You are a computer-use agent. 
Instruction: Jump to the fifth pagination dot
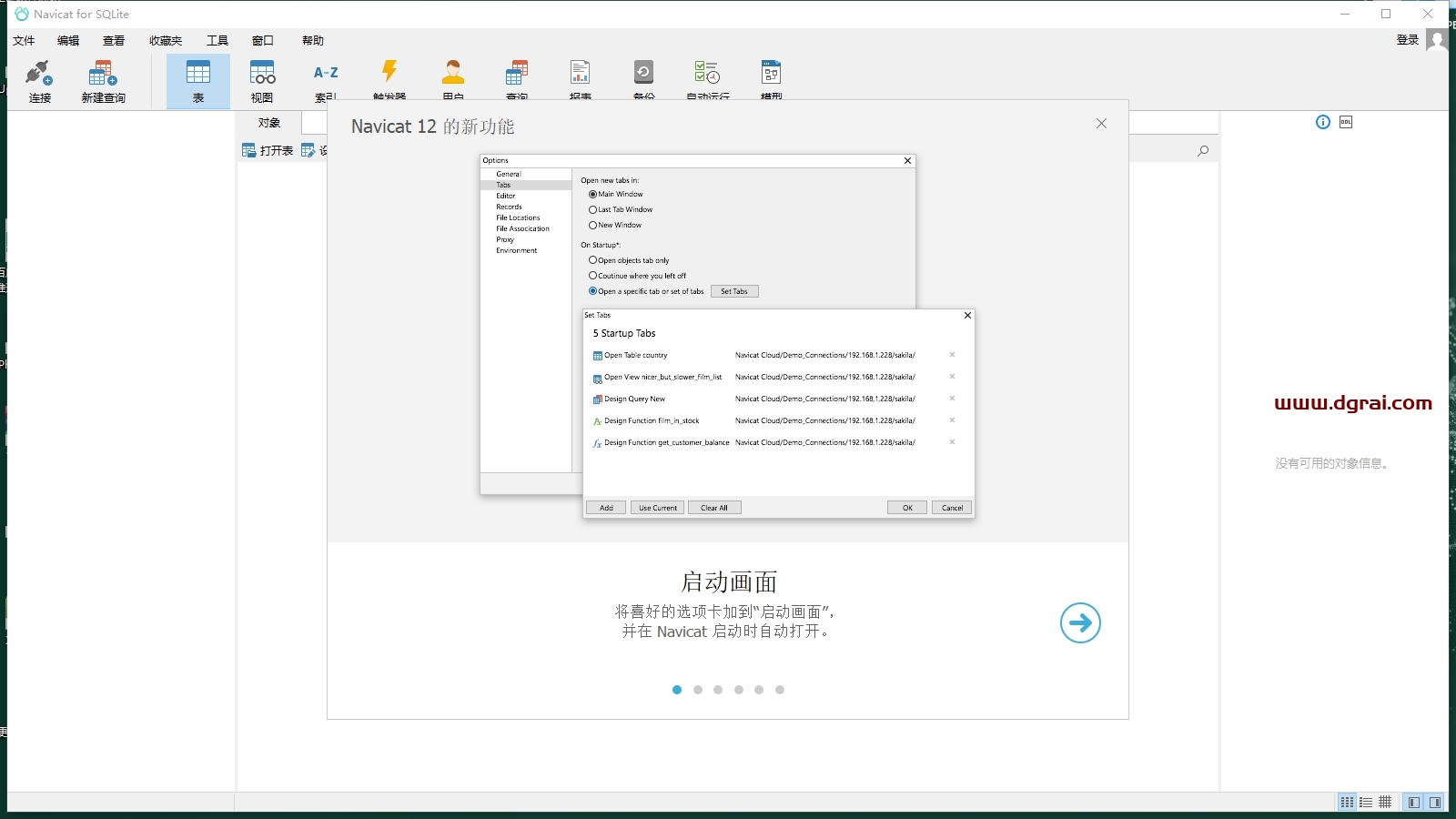click(759, 690)
